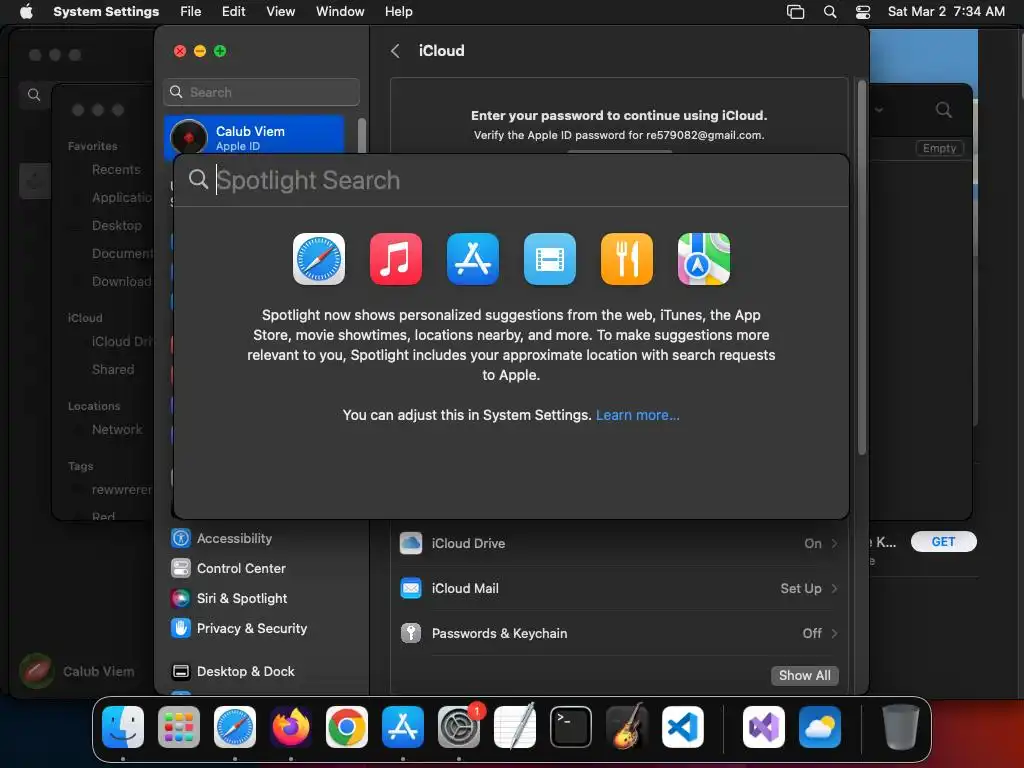Click Calub Viem account in App Store window

(77, 671)
